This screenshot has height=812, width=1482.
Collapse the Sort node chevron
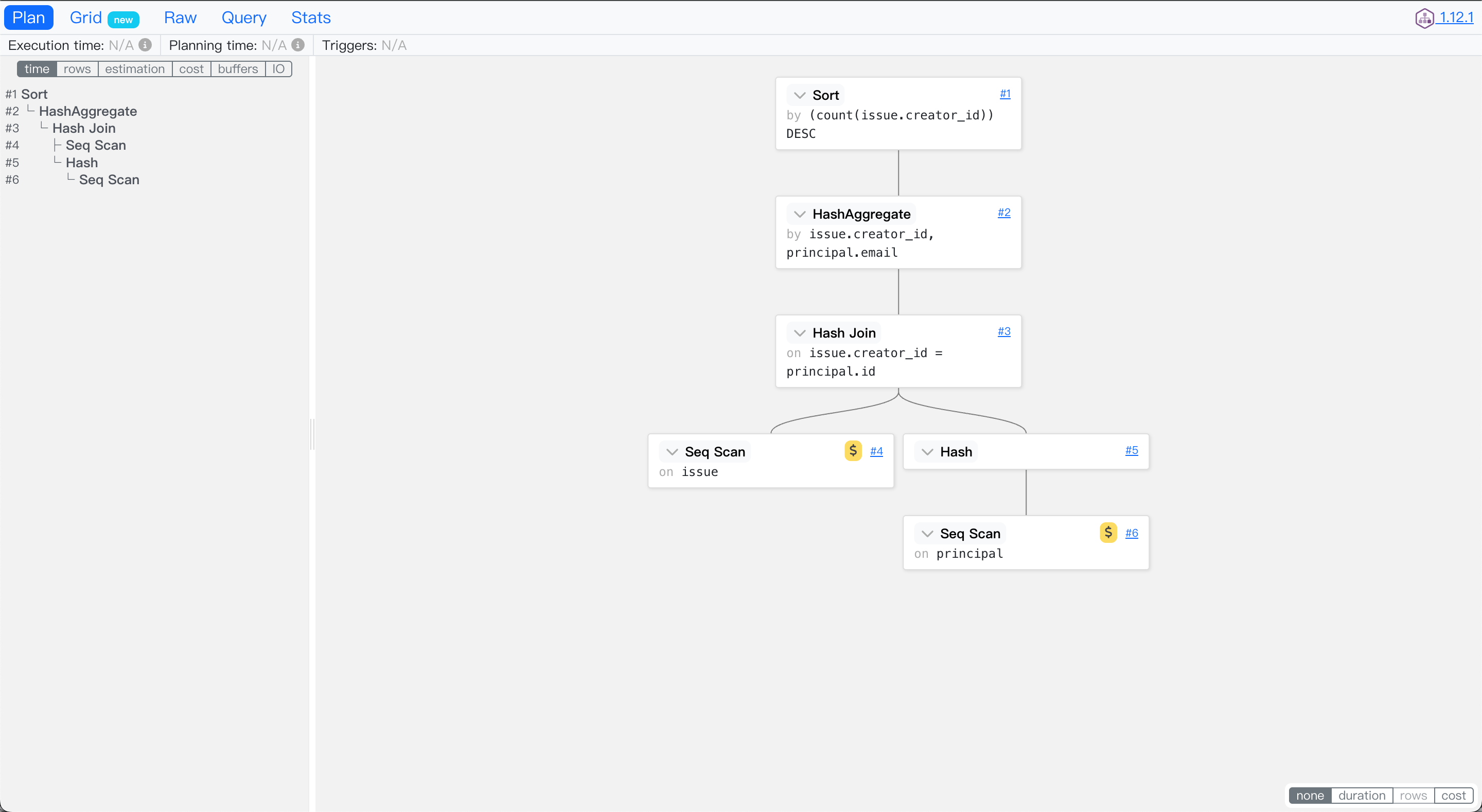(x=800, y=95)
